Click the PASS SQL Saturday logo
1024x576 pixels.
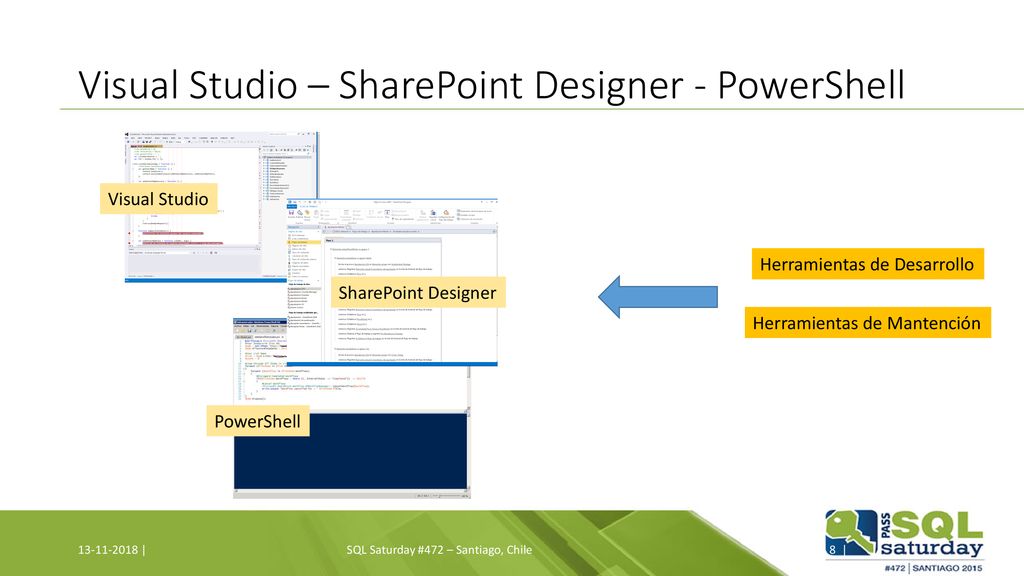pos(904,534)
